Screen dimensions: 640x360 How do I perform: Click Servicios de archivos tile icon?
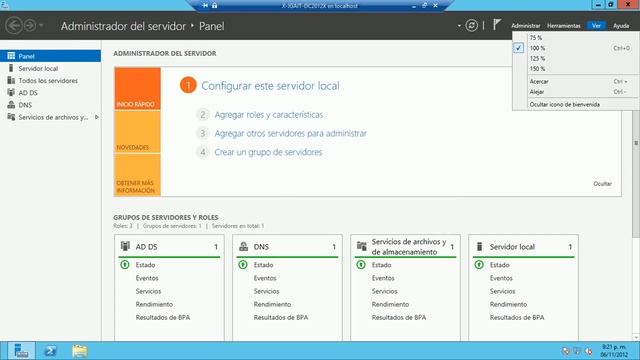tap(362, 246)
